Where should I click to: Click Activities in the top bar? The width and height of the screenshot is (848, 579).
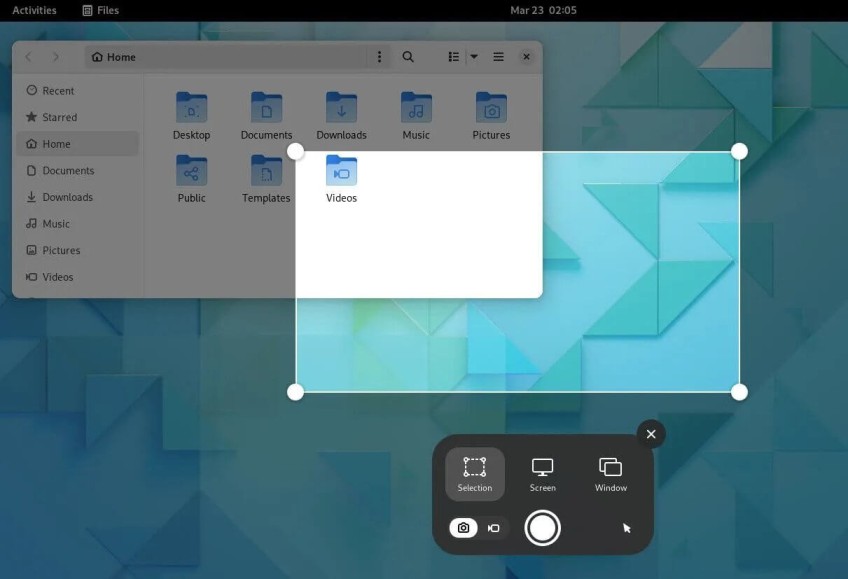pyautogui.click(x=33, y=10)
